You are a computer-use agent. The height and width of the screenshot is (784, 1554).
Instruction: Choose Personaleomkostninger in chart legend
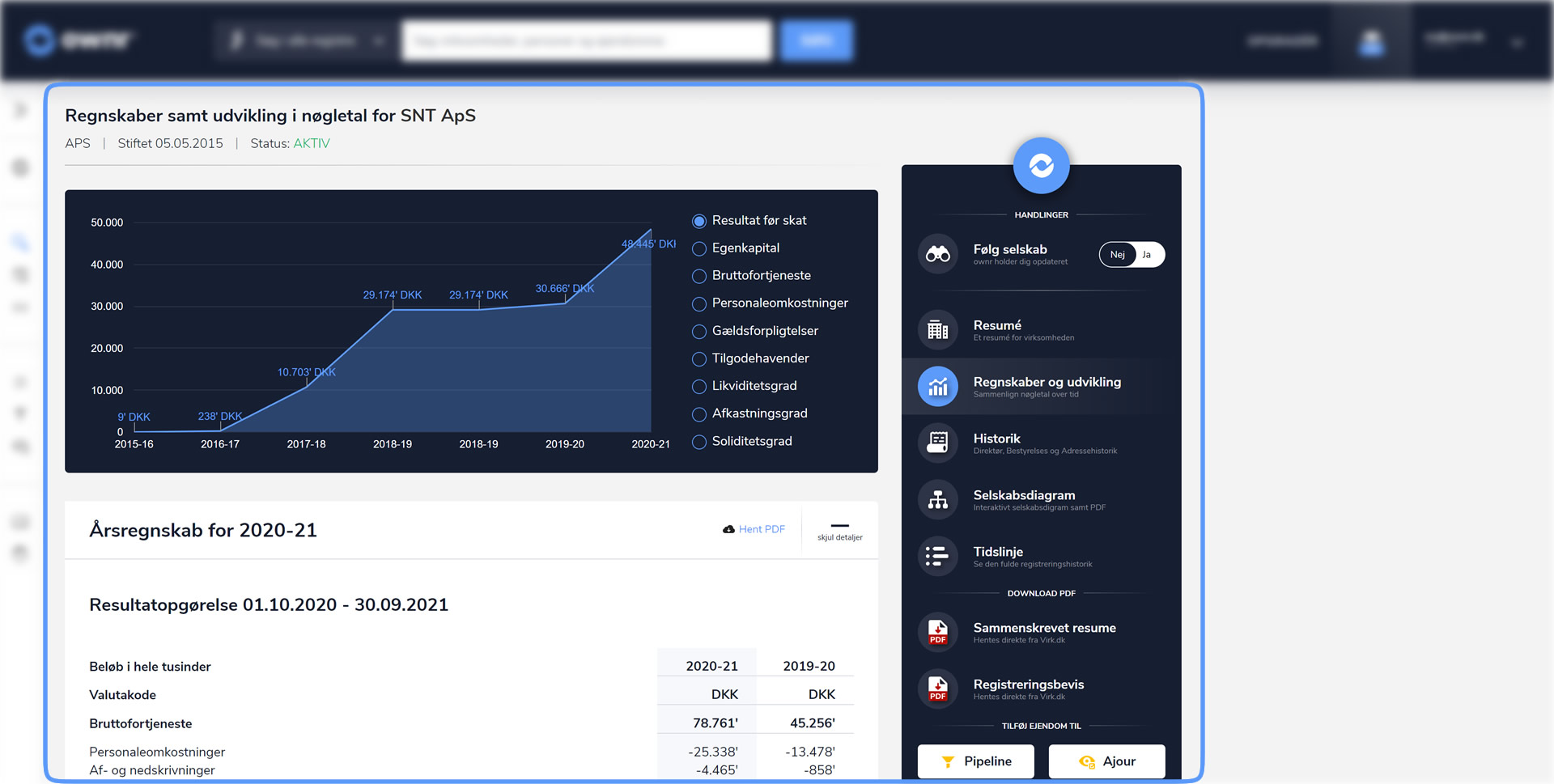[699, 303]
